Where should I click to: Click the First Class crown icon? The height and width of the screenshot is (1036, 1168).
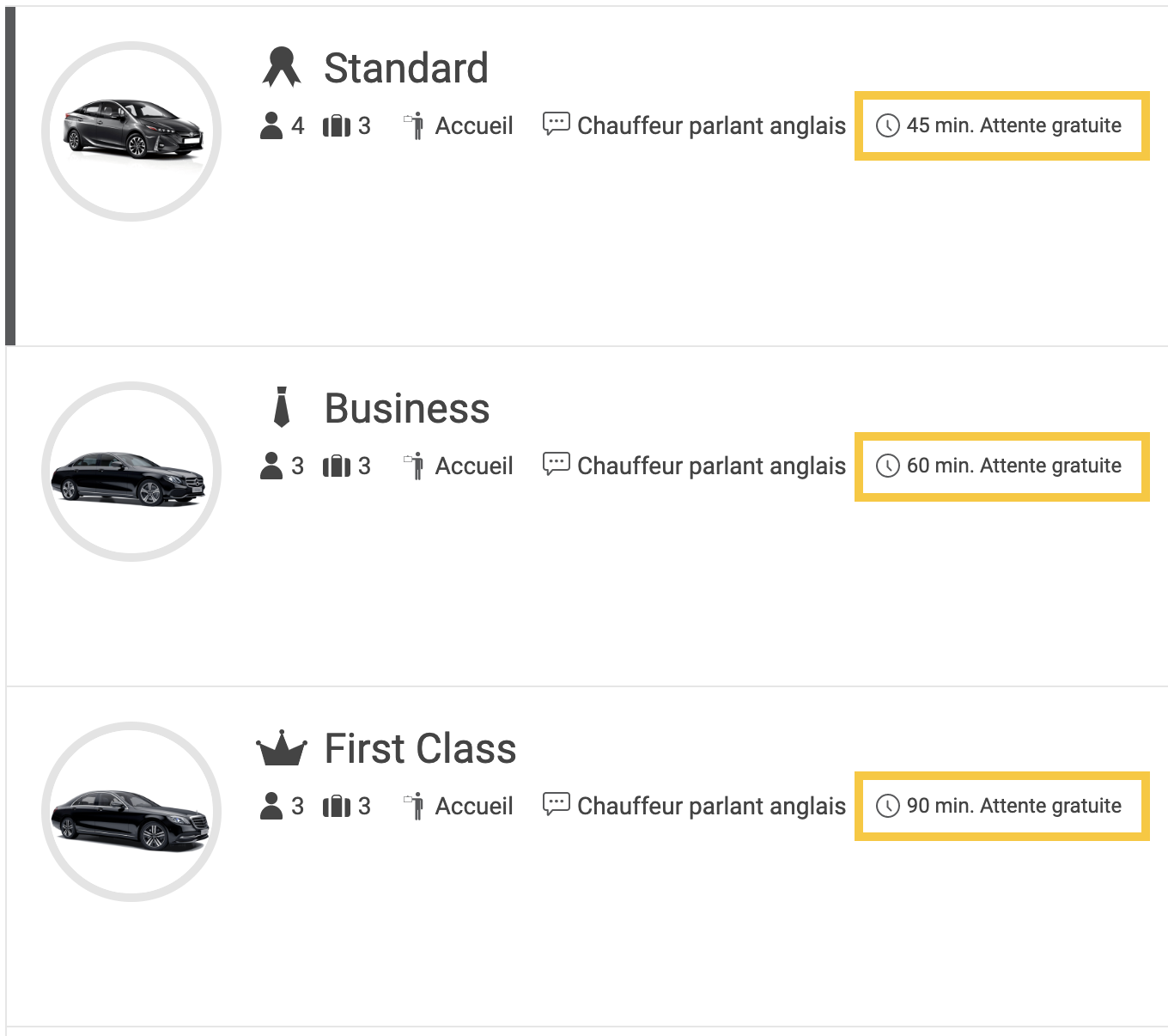tap(282, 748)
